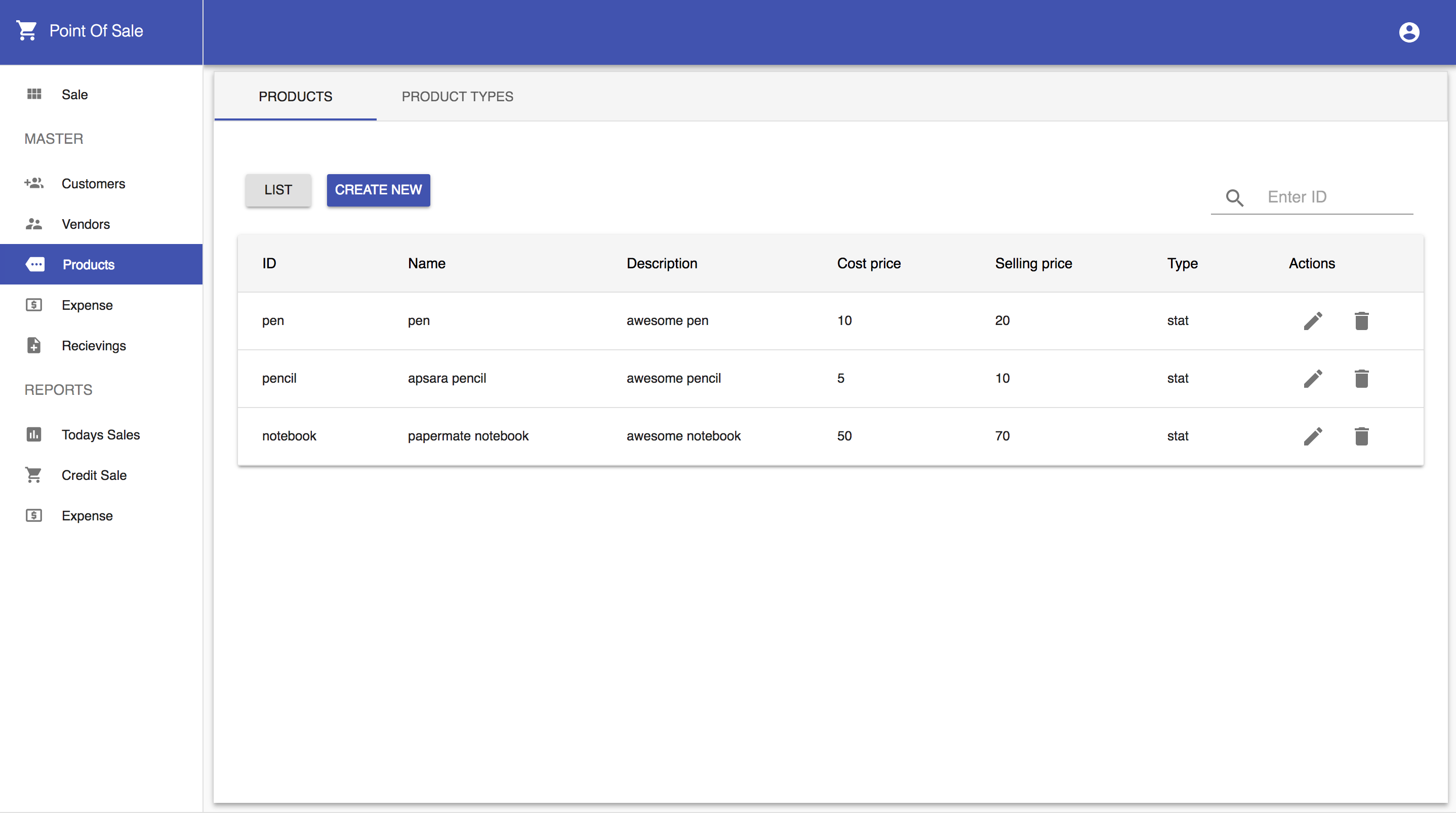Switch to the PRODUCT TYPES tab
Image resolution: width=1456 pixels, height=813 pixels.
pos(457,96)
